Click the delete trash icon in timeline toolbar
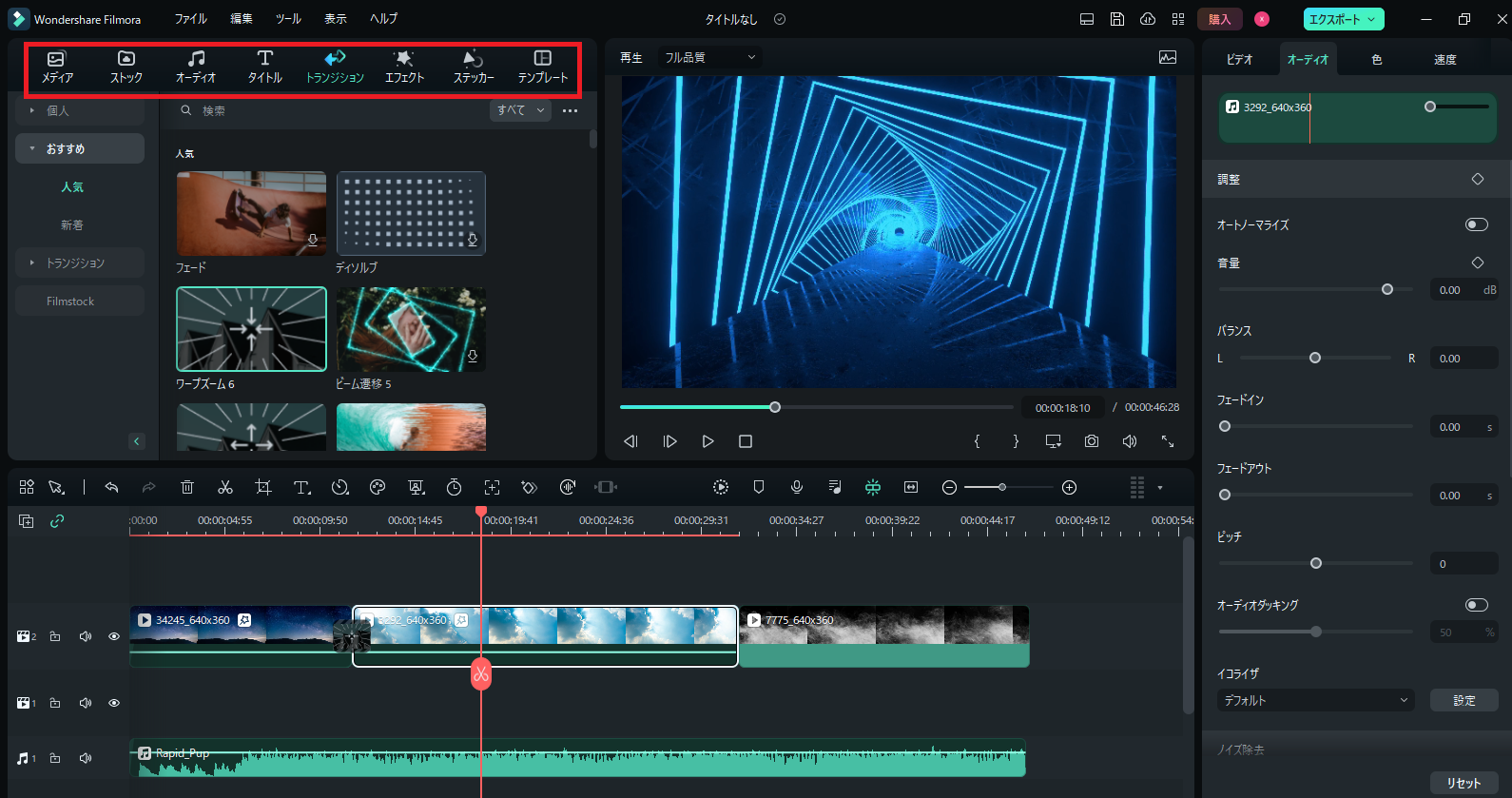1512x798 pixels. 187,488
